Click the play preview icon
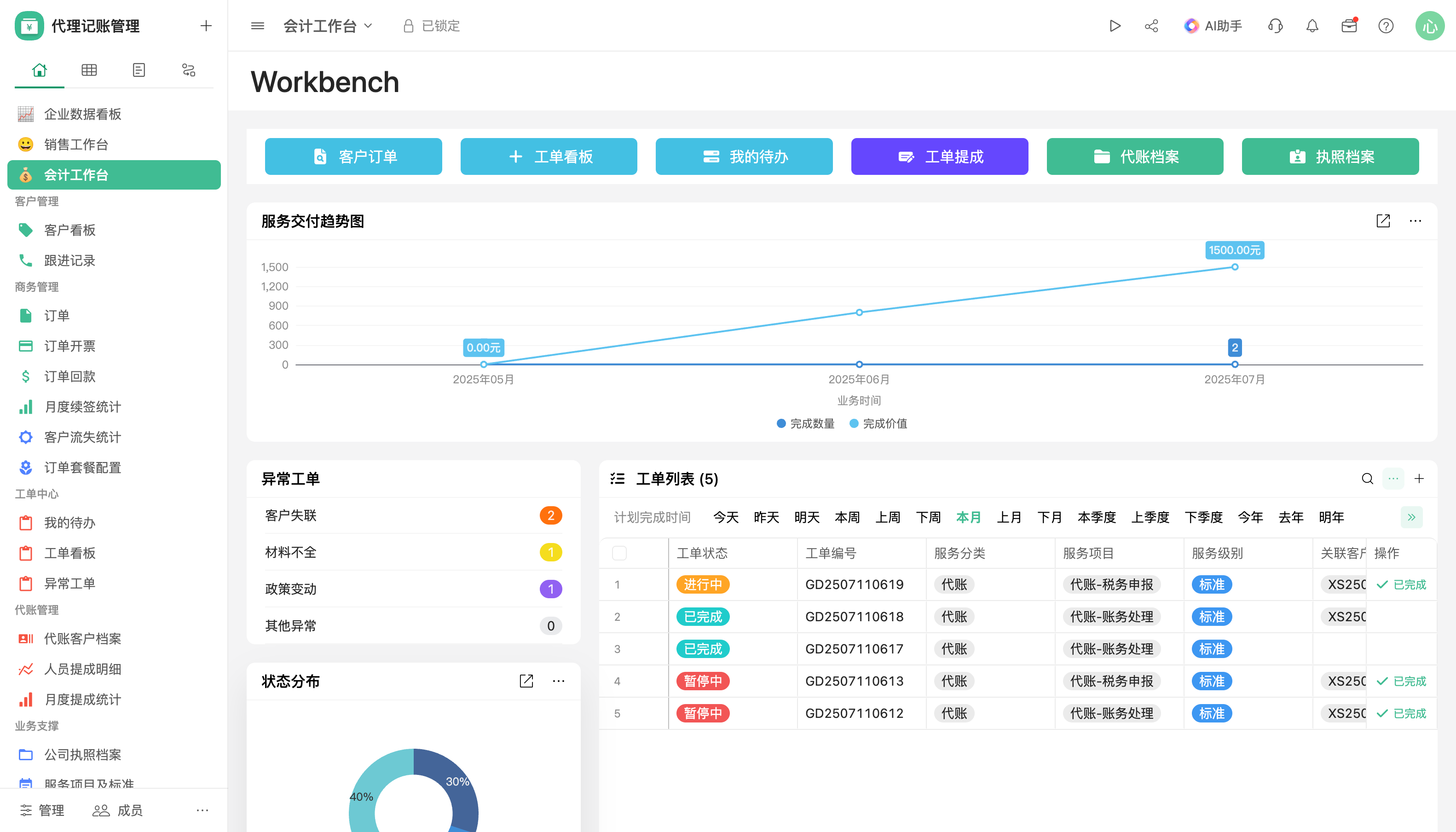 tap(1115, 26)
